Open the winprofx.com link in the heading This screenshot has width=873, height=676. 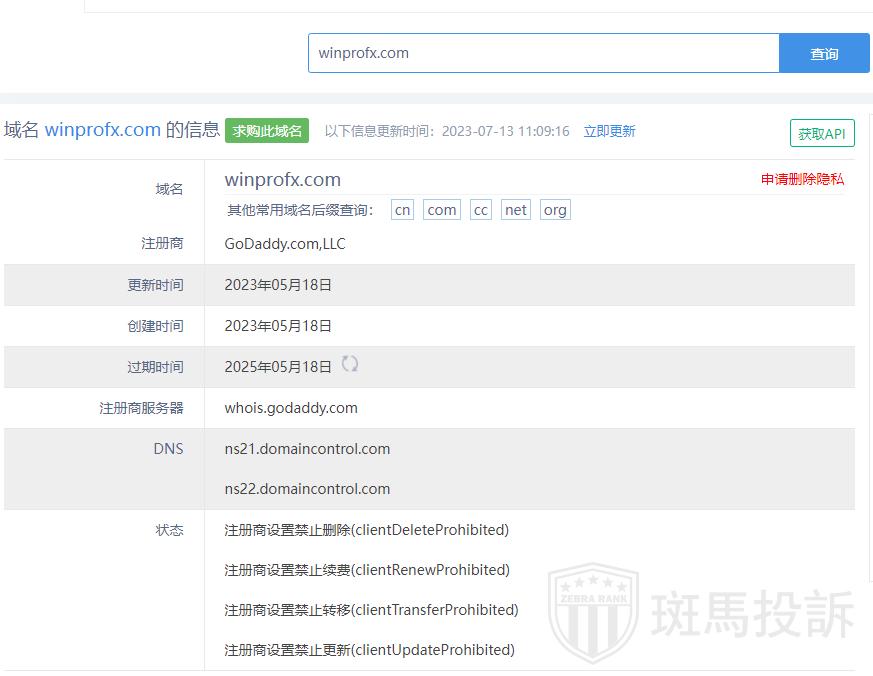102,130
